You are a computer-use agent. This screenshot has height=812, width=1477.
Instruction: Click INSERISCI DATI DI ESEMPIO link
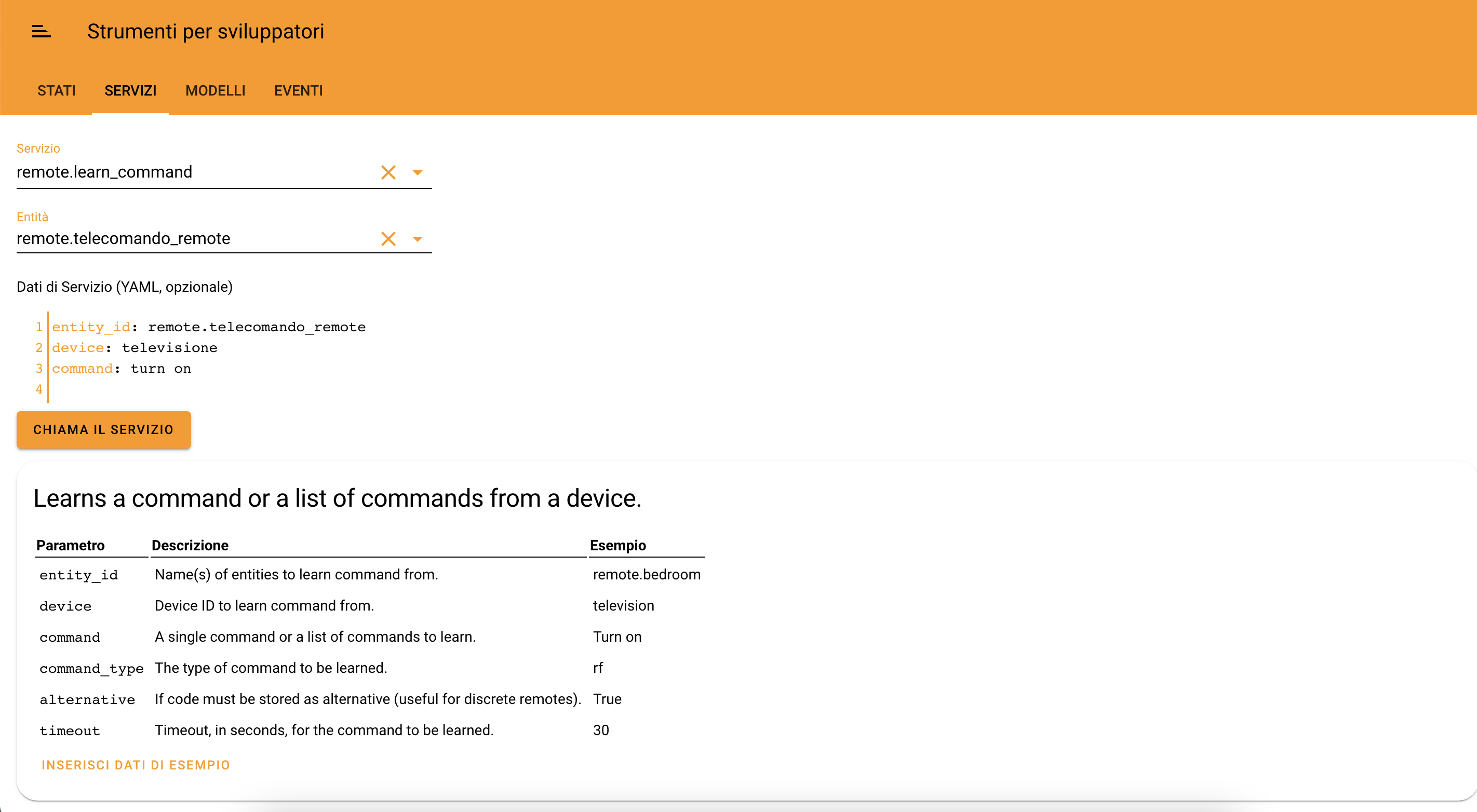tap(136, 766)
